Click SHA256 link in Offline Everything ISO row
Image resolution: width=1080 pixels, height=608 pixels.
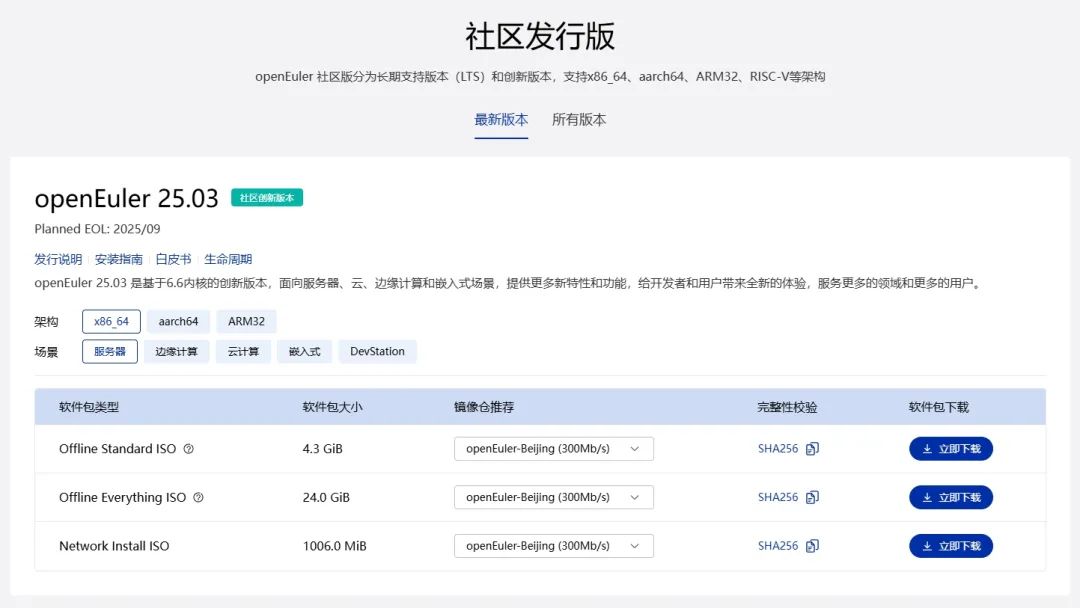pyautogui.click(x=778, y=497)
